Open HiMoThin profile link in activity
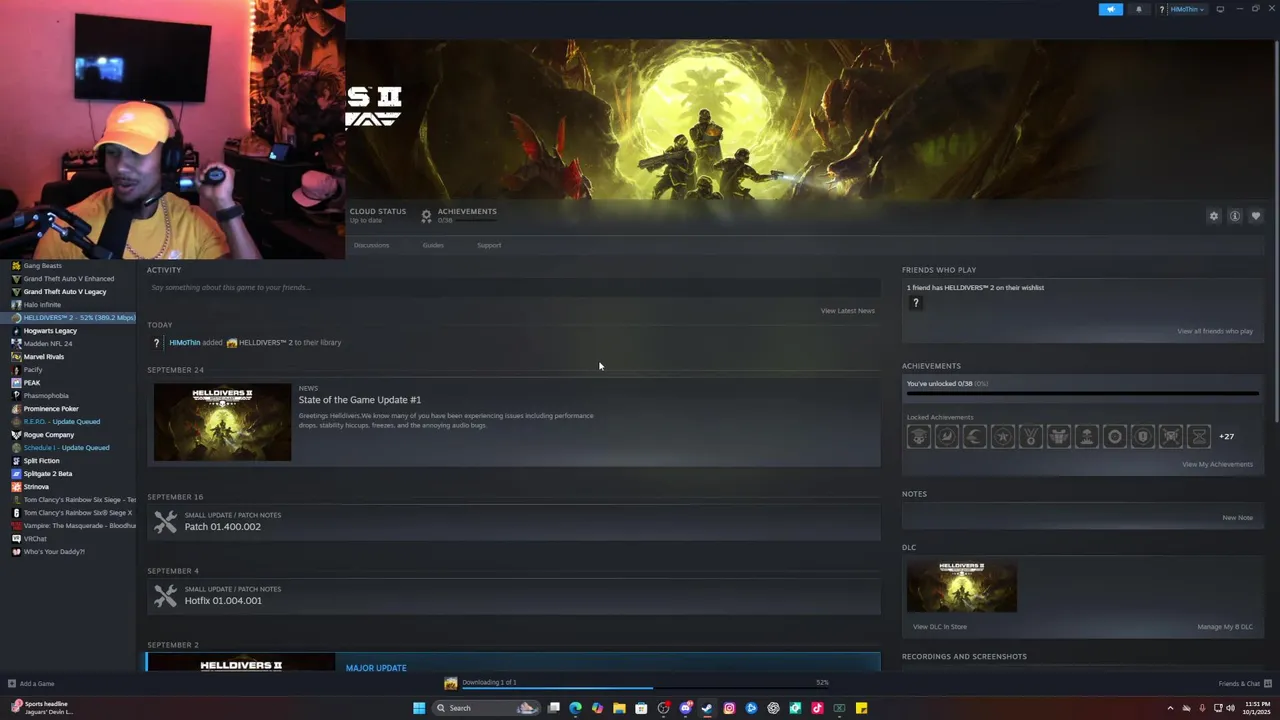The image size is (1280, 720). (x=184, y=342)
